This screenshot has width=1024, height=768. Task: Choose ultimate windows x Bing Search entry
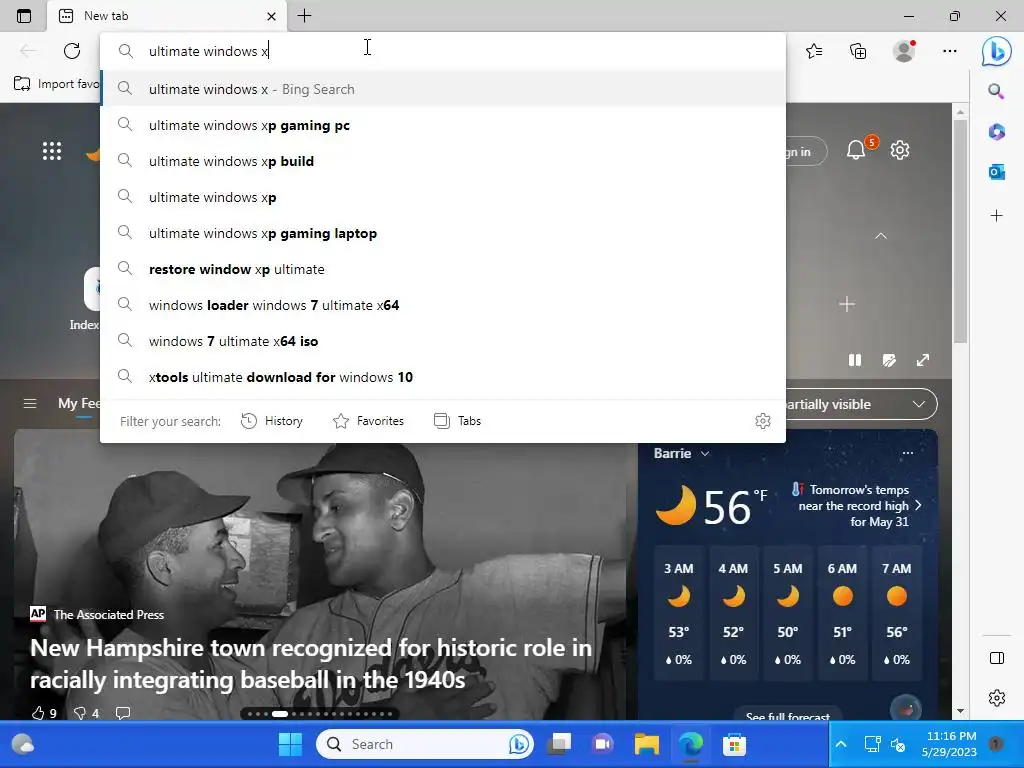click(x=443, y=89)
